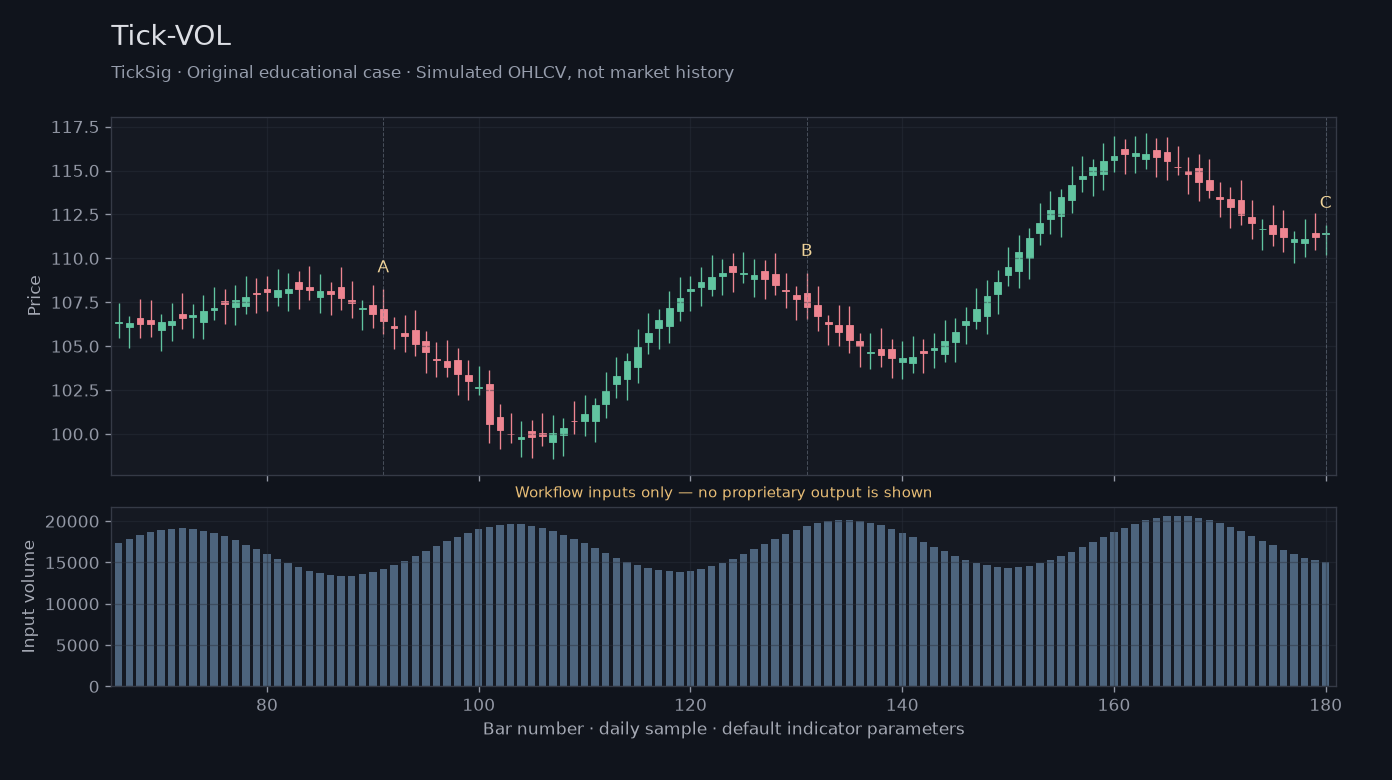The image size is (1392, 780).
Task: Click the Input volume axis label
Action: pos(29,597)
